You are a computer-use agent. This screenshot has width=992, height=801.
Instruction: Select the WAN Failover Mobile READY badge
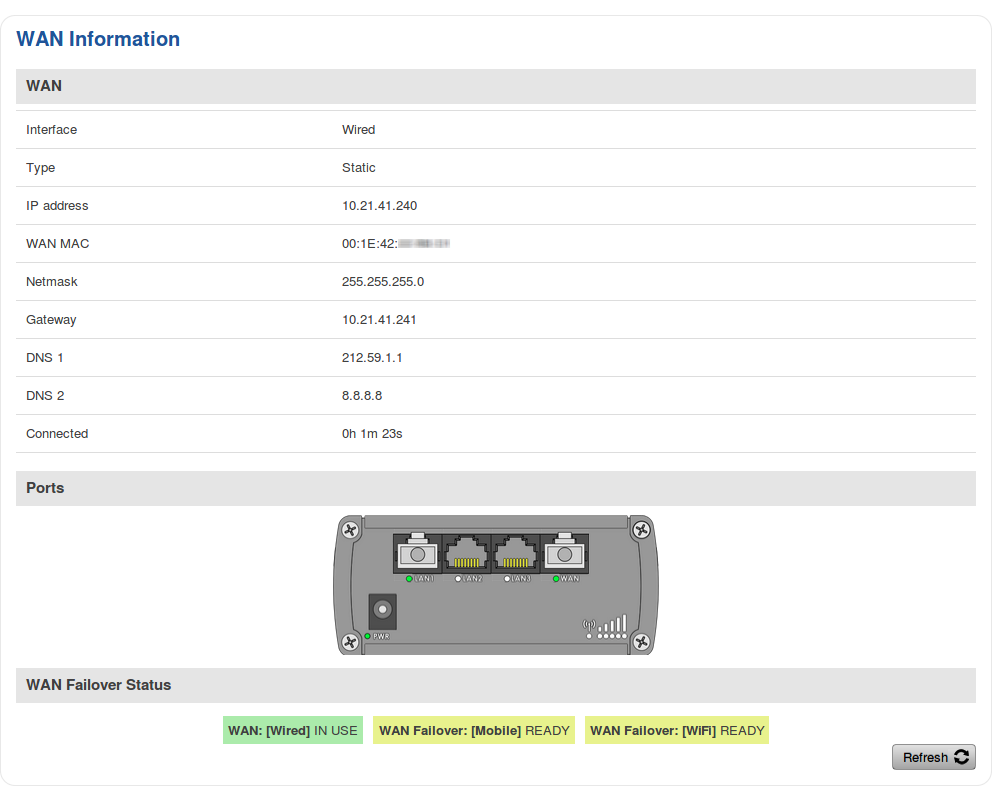(474, 731)
